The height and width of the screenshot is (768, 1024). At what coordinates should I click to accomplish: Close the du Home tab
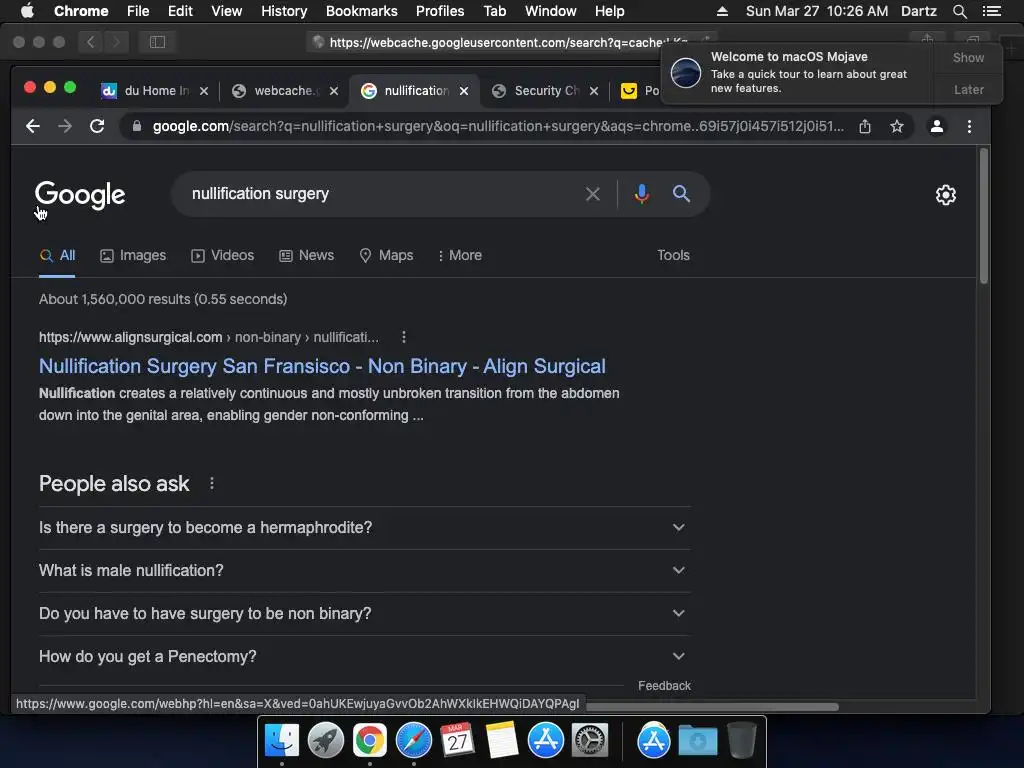click(204, 91)
